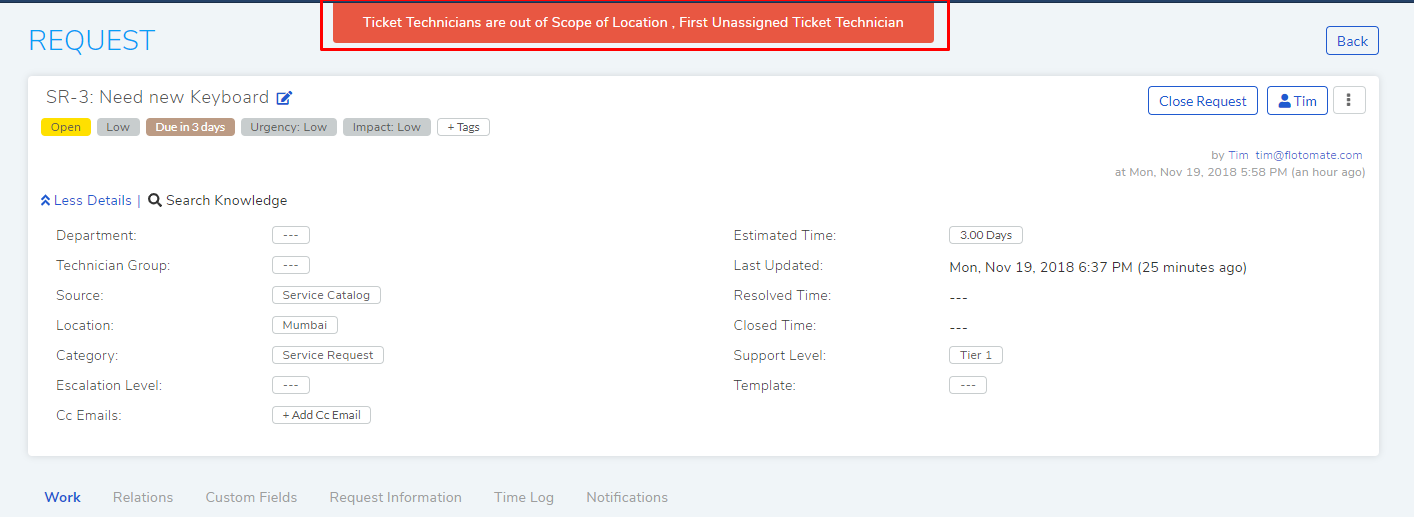The width and height of the screenshot is (1414, 517).
Task: Edit Estimated Time 3.00 Days value
Action: point(986,235)
